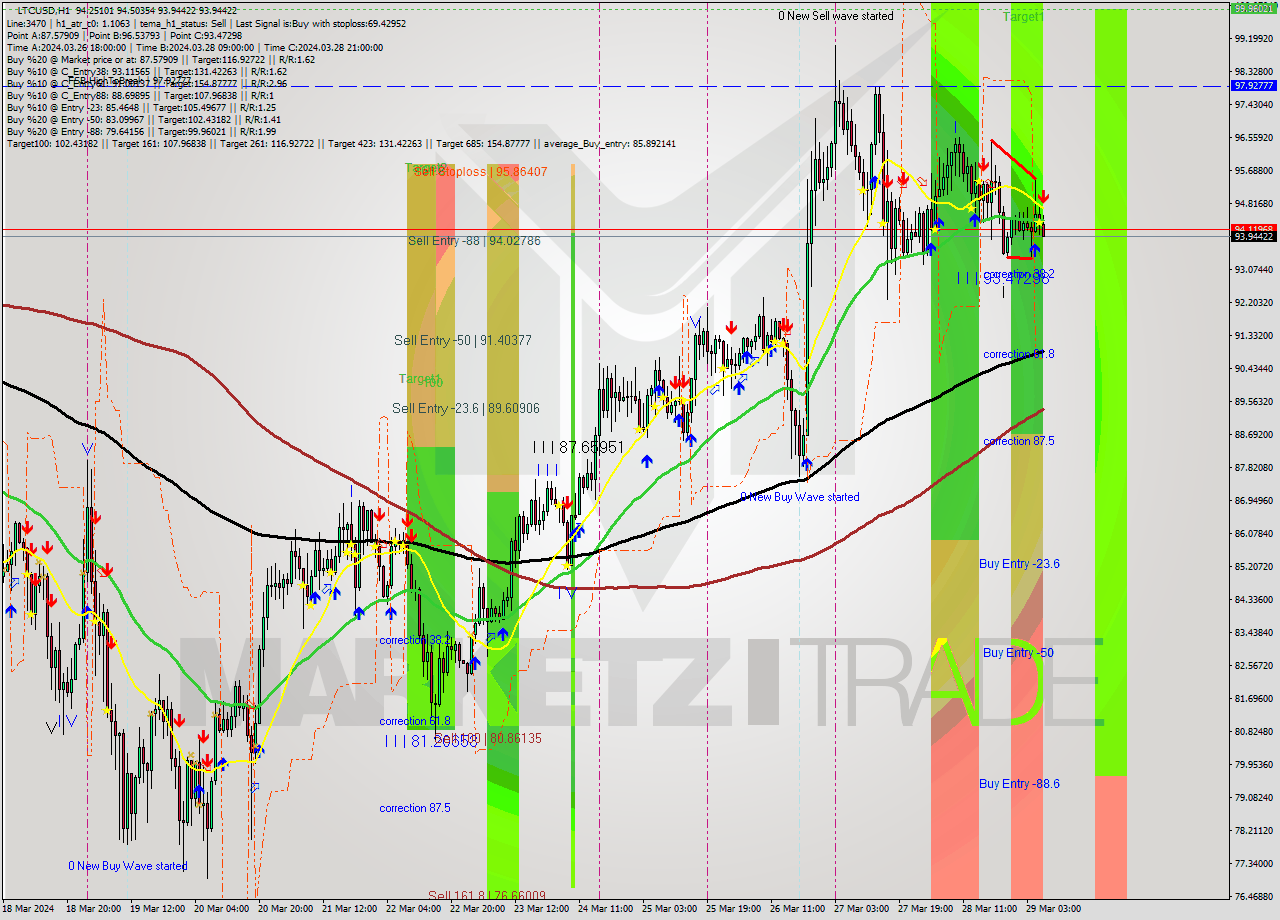The width and height of the screenshot is (1280, 920).
Task: Click '0 New Sell wave started' label
Action: [x=836, y=16]
